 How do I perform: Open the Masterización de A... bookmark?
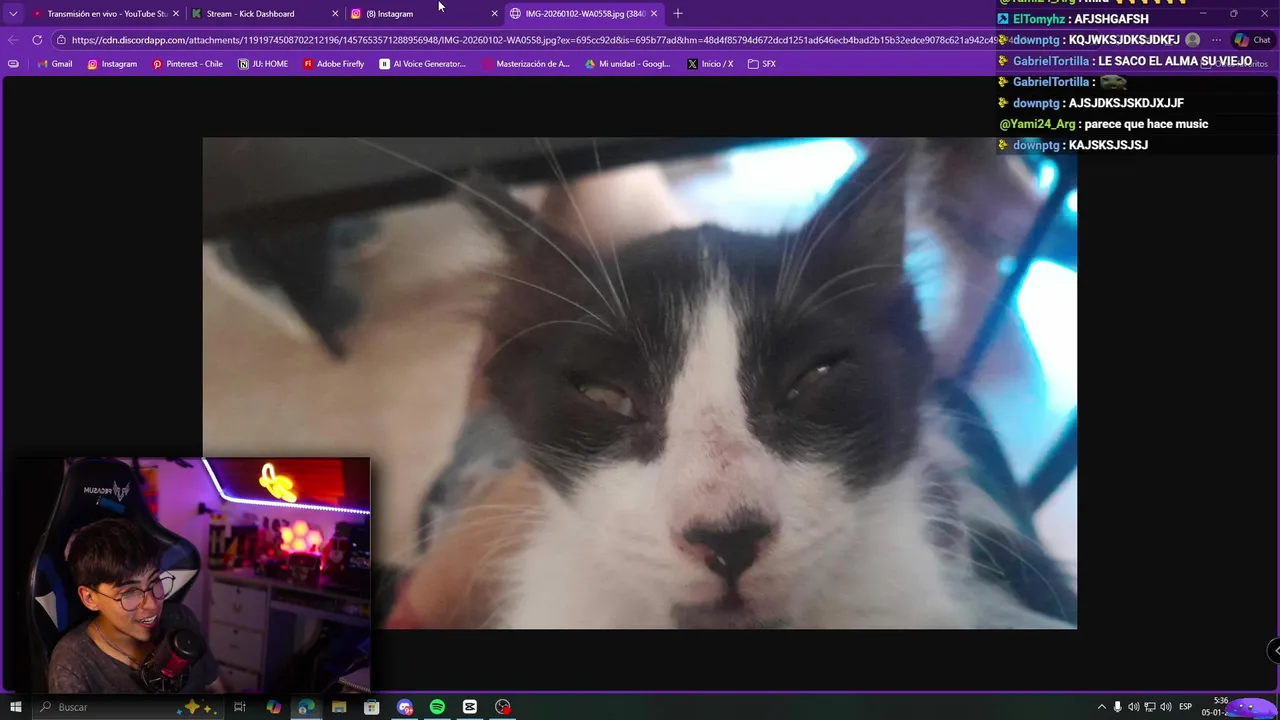tap(526, 64)
